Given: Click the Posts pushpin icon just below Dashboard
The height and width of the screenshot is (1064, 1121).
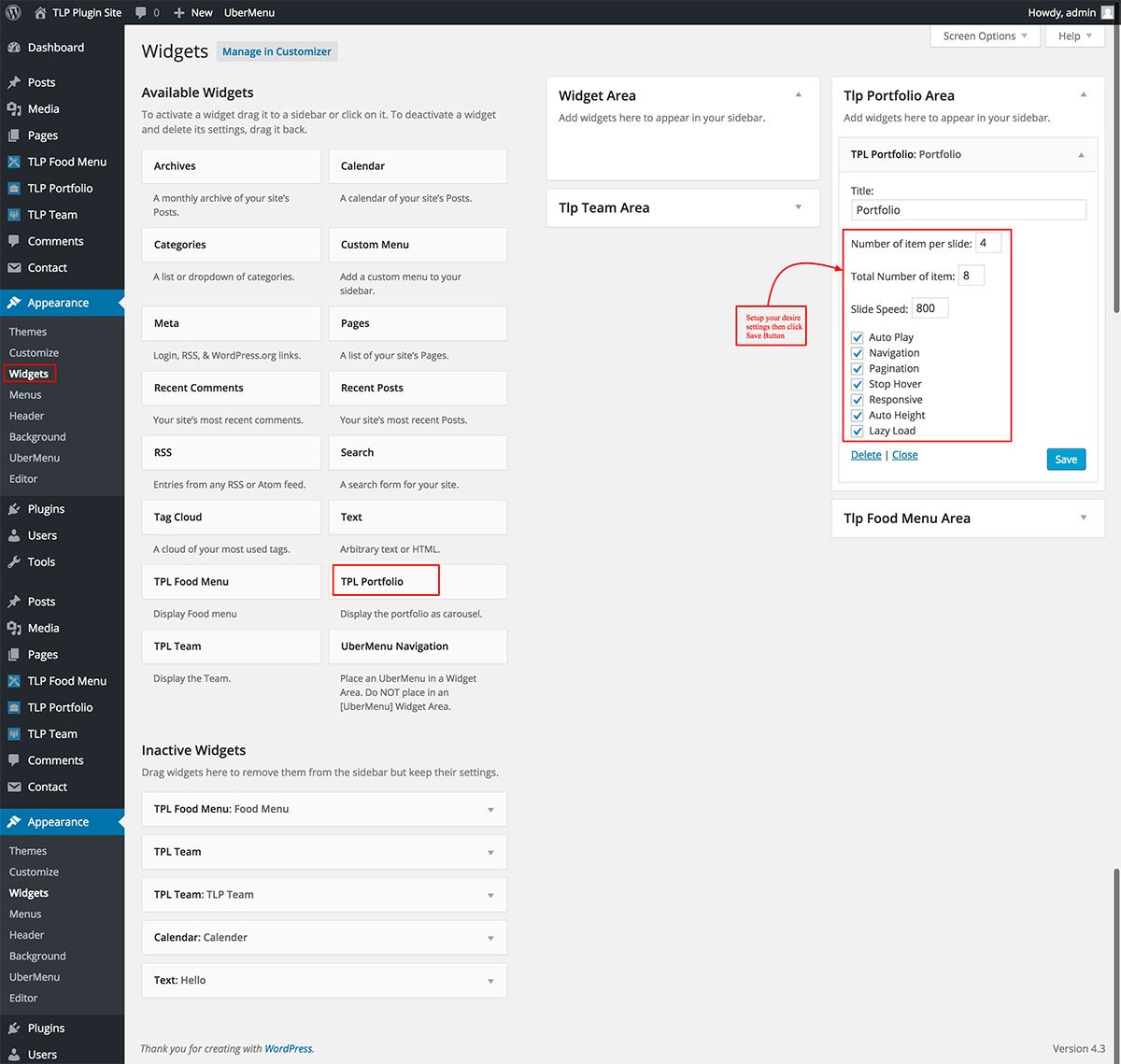Looking at the screenshot, I should pyautogui.click(x=14, y=83).
